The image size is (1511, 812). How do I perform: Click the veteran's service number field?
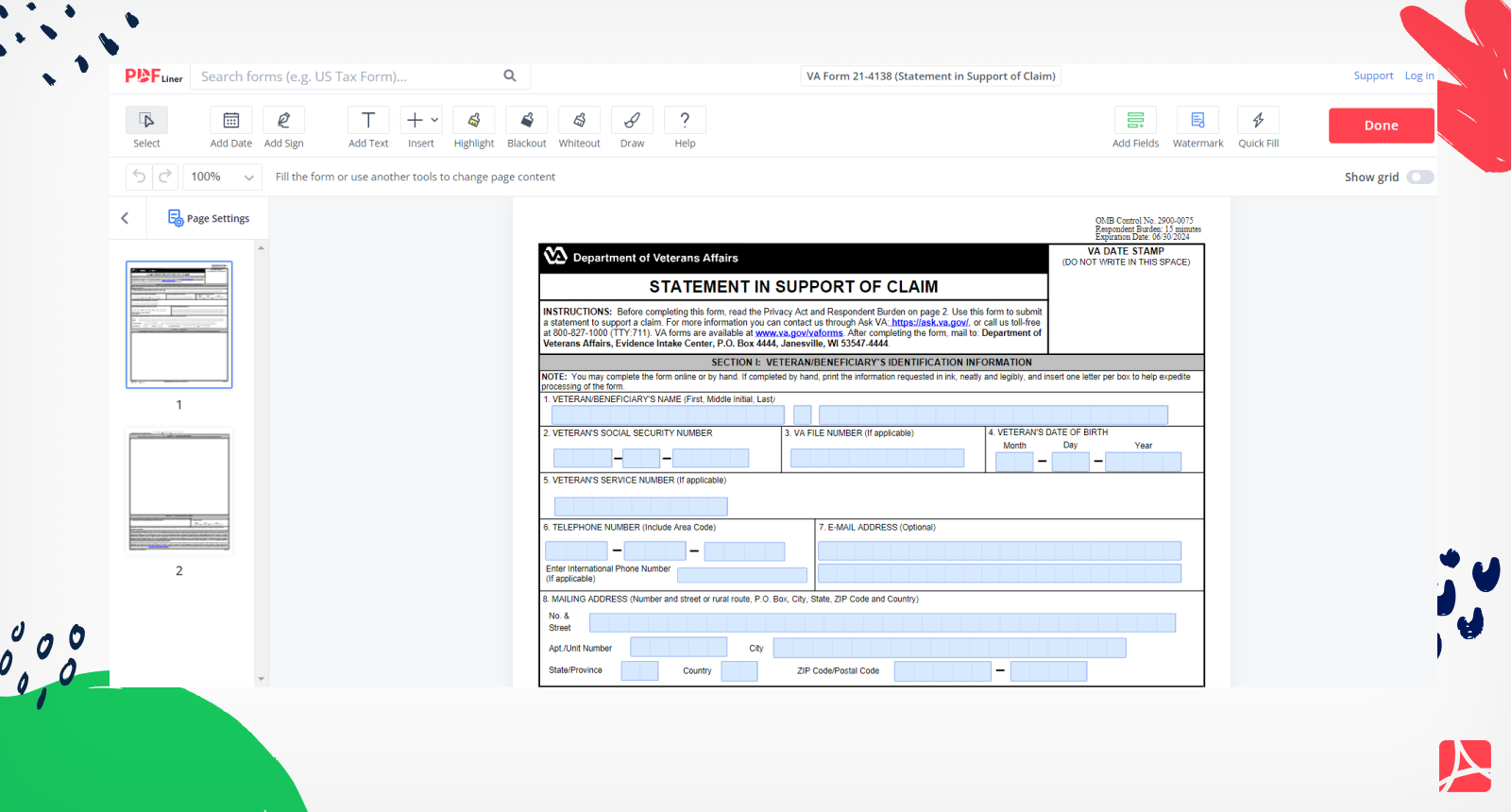640,506
